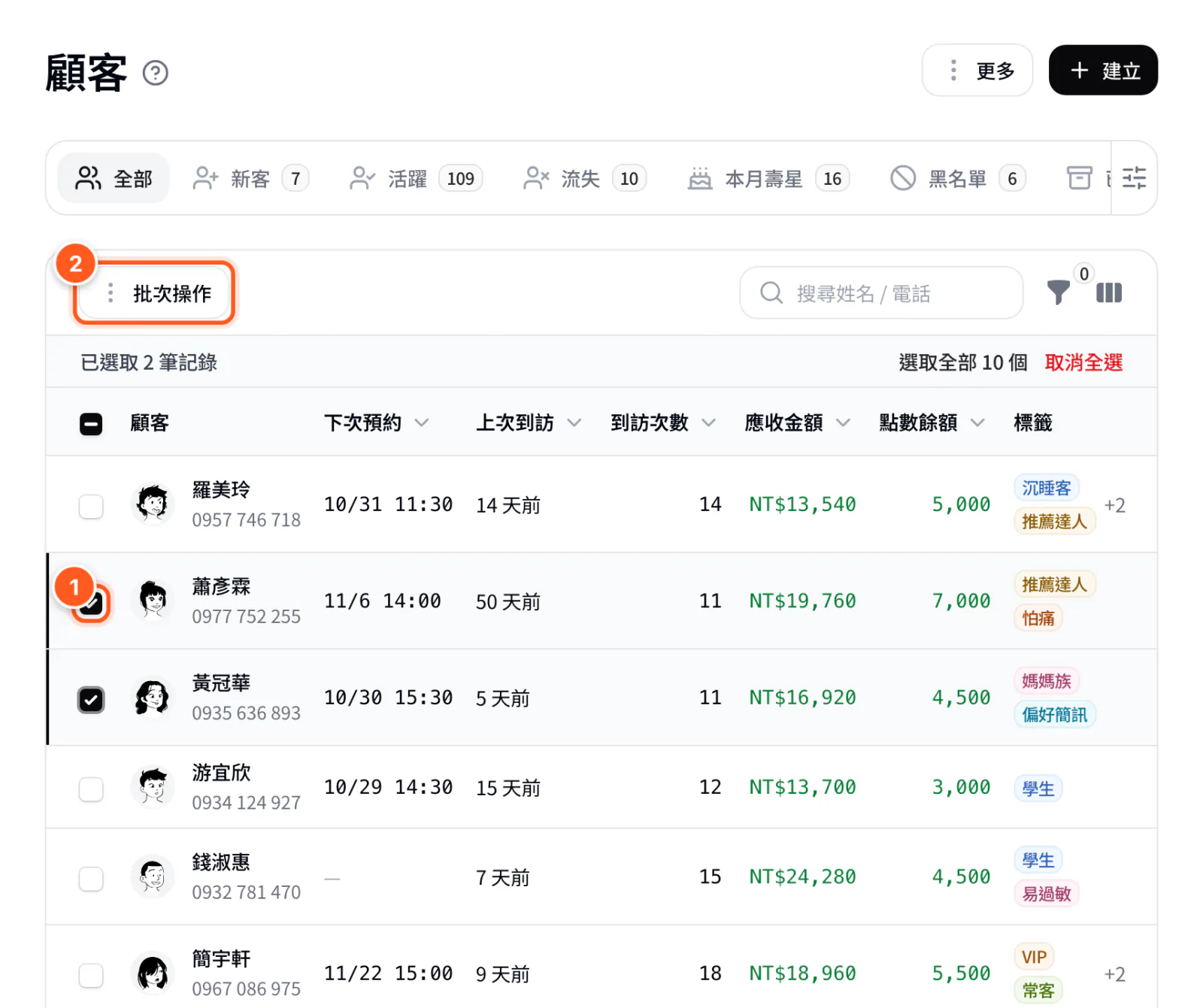Click 羅美玲's avatar

click(153, 504)
